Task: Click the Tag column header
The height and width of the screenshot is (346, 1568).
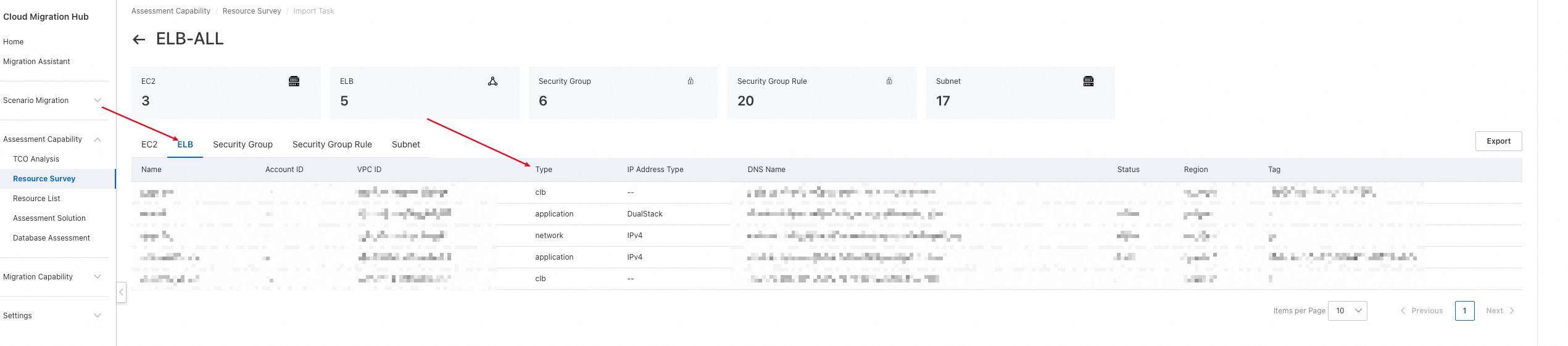Action: (1274, 170)
